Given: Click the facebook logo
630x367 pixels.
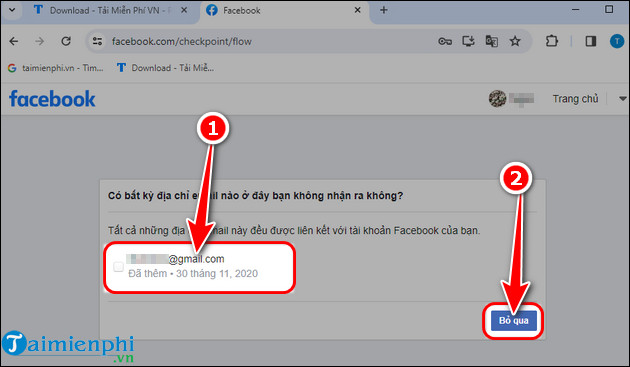Looking at the screenshot, I should click(x=52, y=99).
